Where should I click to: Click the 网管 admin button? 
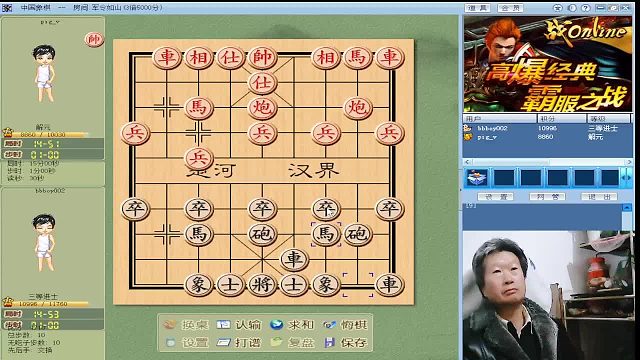coord(547,197)
